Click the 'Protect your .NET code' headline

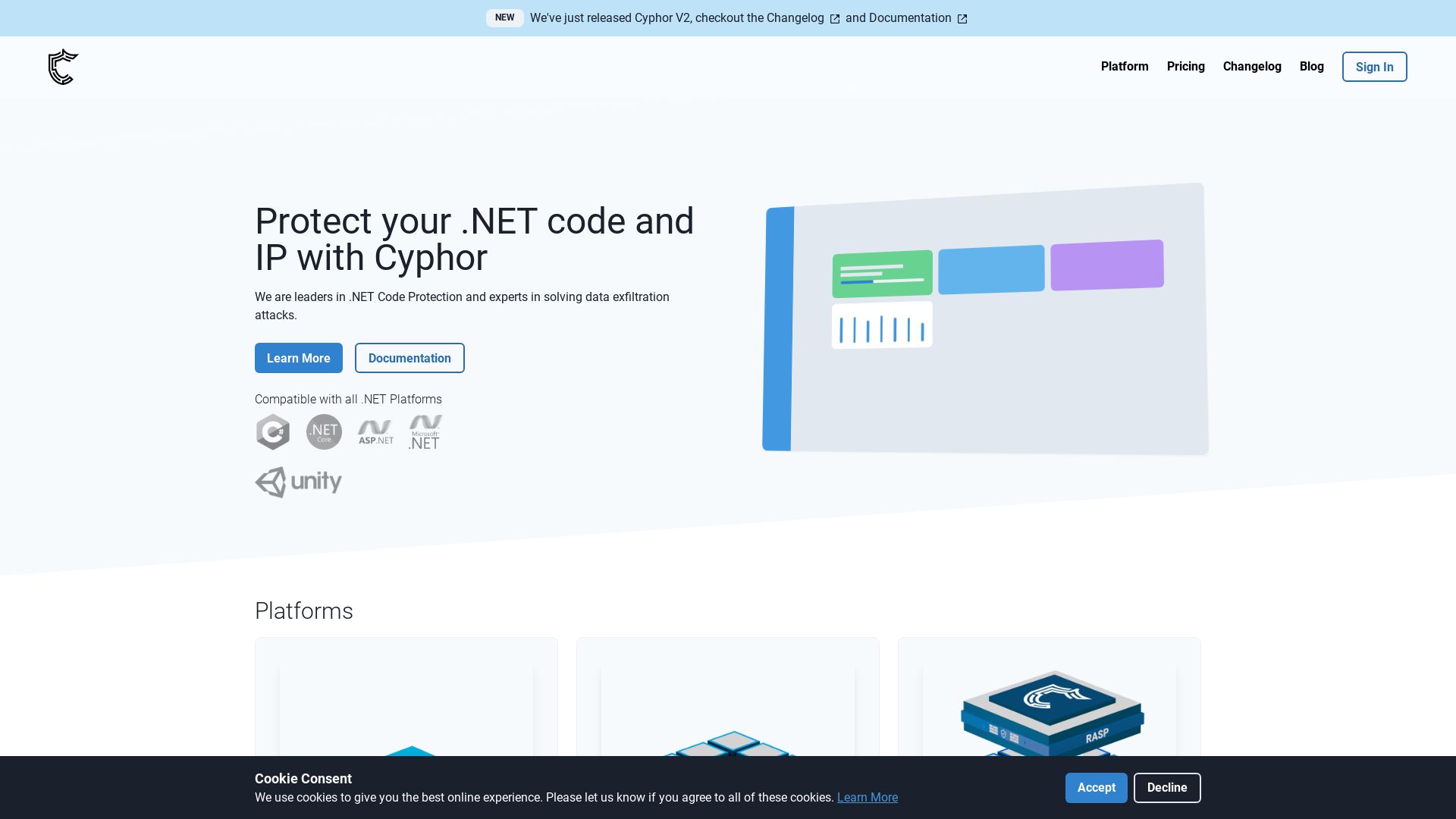pos(475,239)
